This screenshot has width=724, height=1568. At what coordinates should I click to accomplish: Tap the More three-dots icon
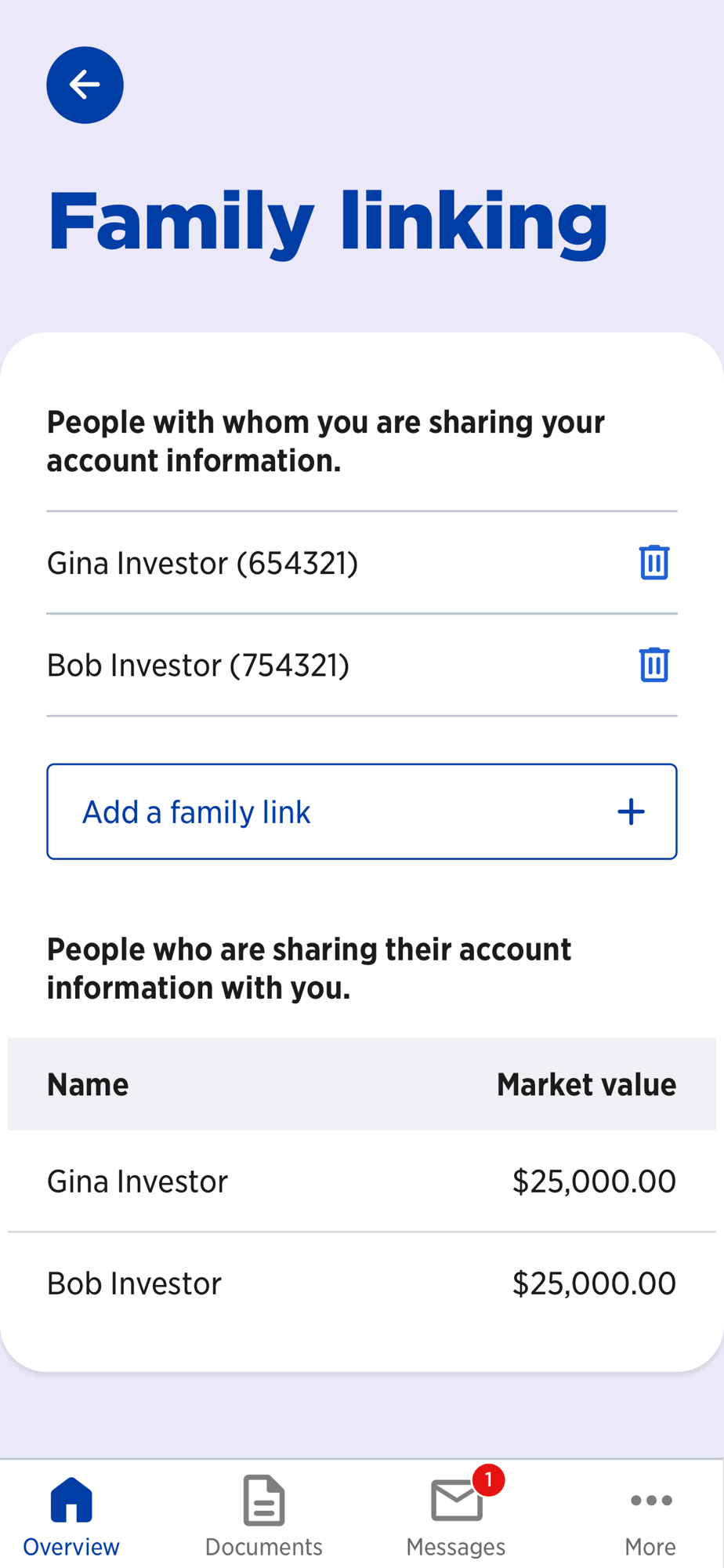coord(650,1500)
